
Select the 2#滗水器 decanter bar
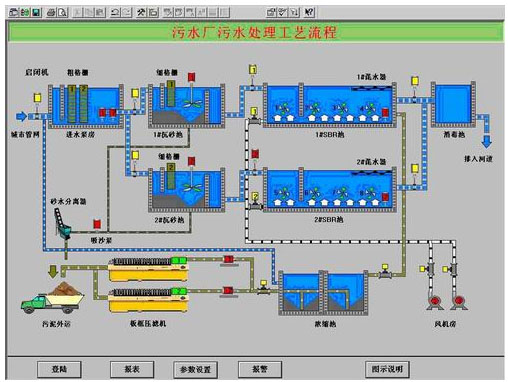[371, 173]
